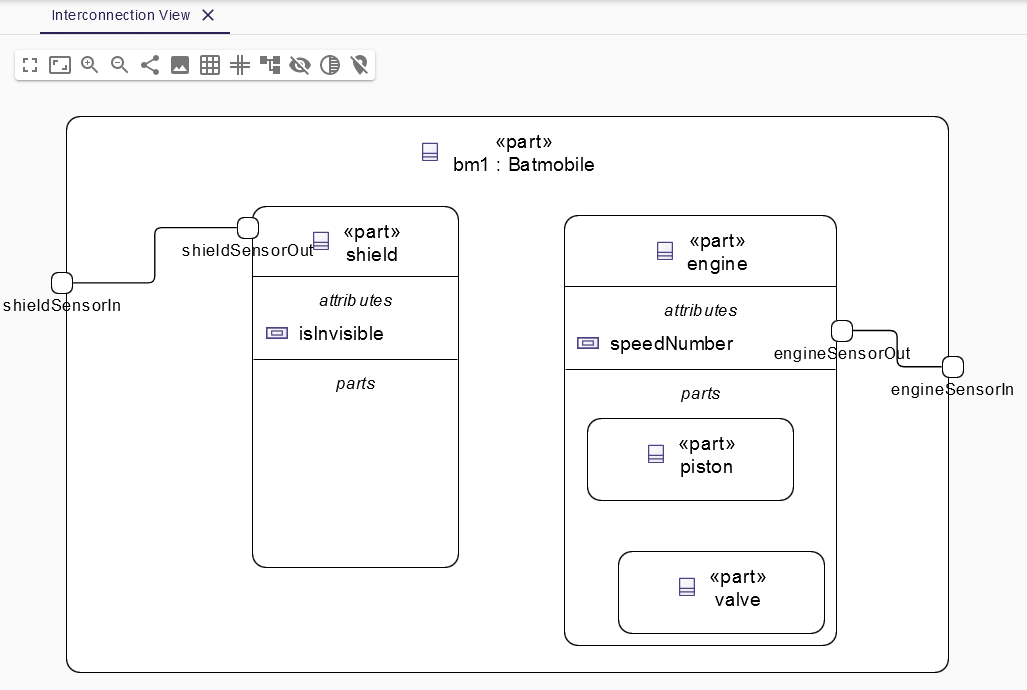Click the unpin elements icon
The height and width of the screenshot is (690, 1027).
[360, 65]
